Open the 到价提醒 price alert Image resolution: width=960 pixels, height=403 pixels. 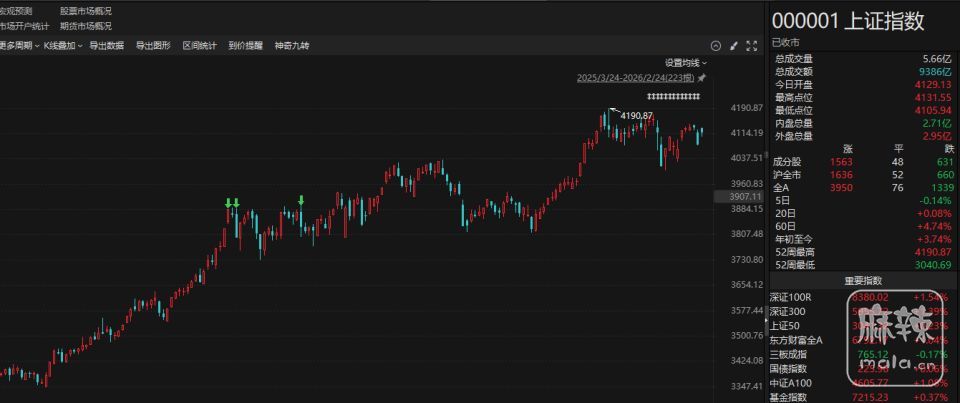pyautogui.click(x=245, y=46)
